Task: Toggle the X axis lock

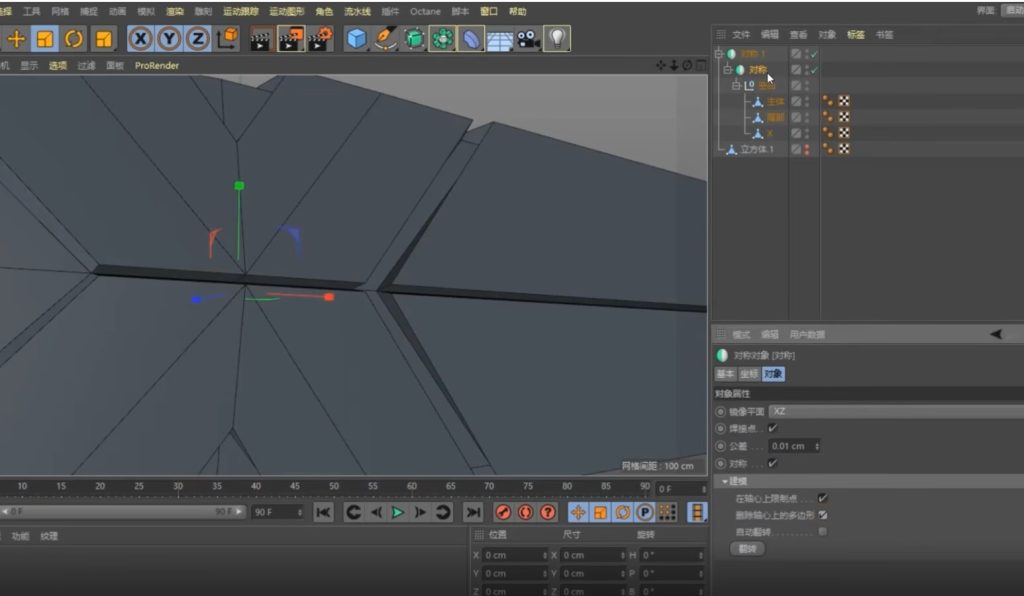Action: (x=140, y=39)
